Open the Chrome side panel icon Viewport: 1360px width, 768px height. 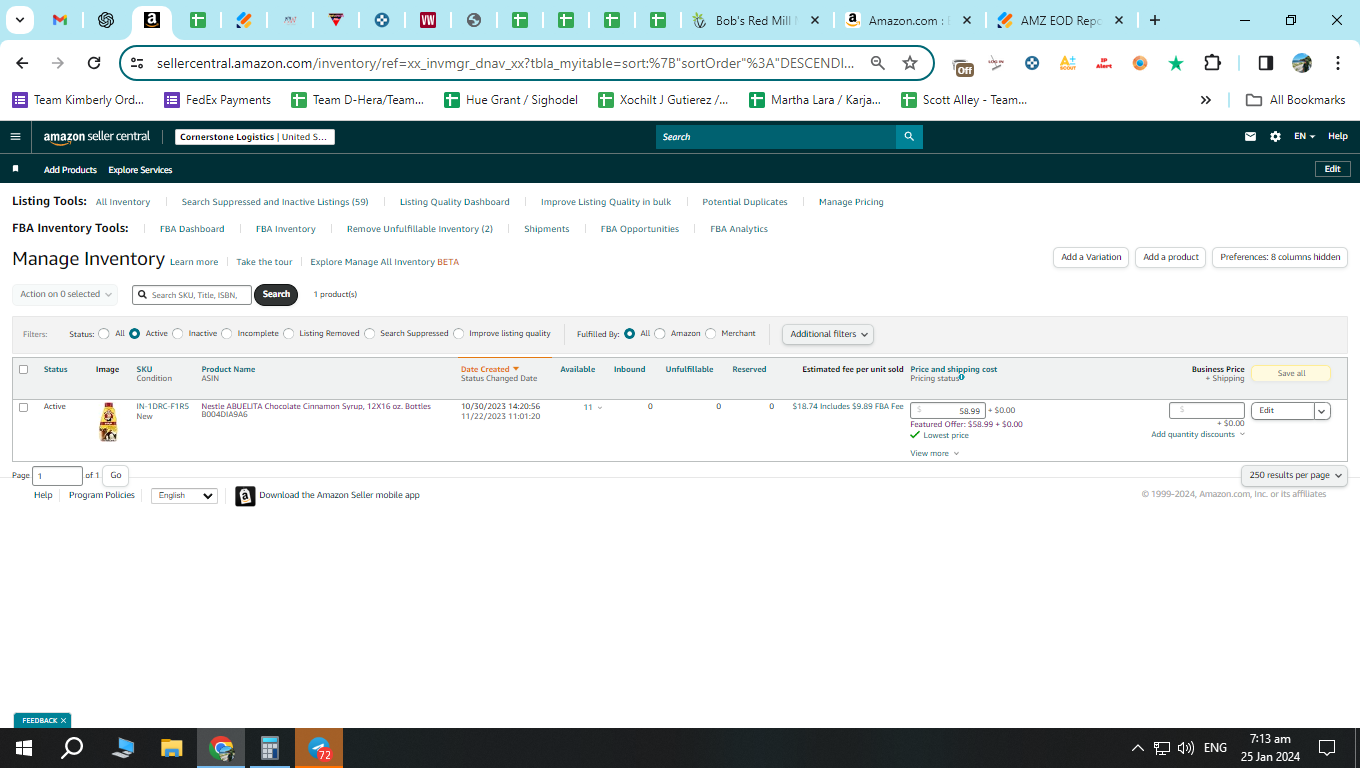(1265, 63)
